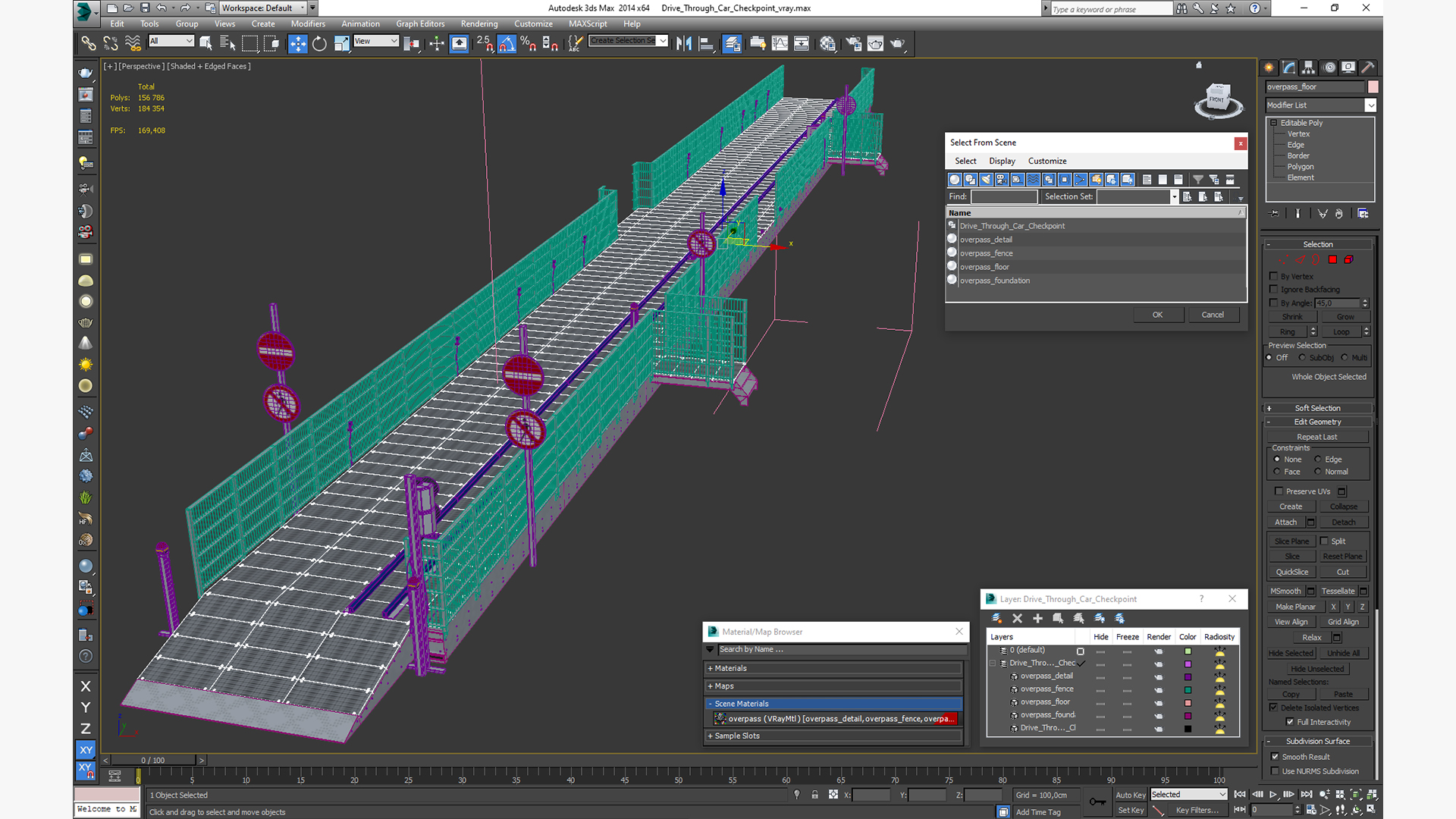Open Customize menu in Select From Scene
Screen dimensions: 1456x819
point(1047,162)
